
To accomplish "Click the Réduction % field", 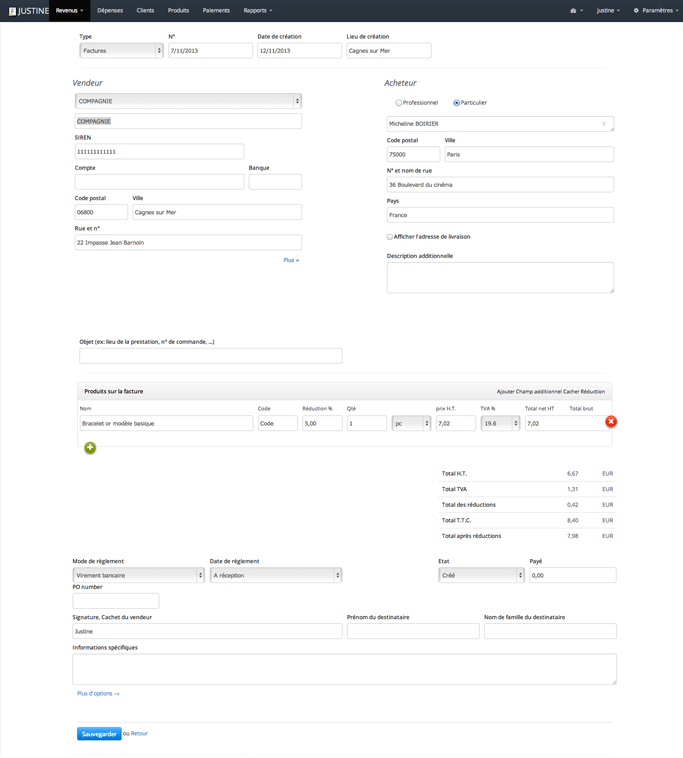I will tap(322, 423).
